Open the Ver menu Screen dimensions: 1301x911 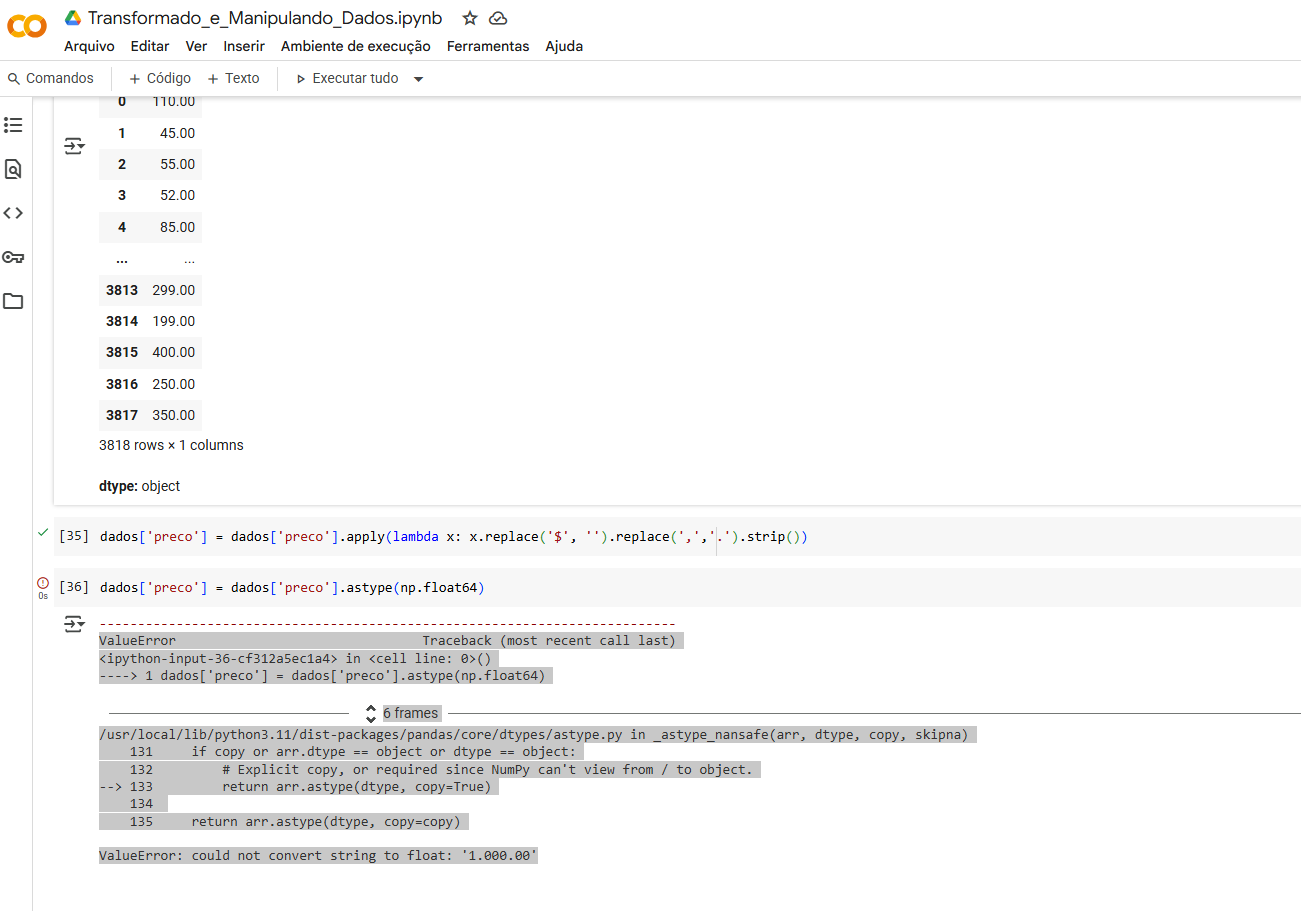click(x=196, y=46)
